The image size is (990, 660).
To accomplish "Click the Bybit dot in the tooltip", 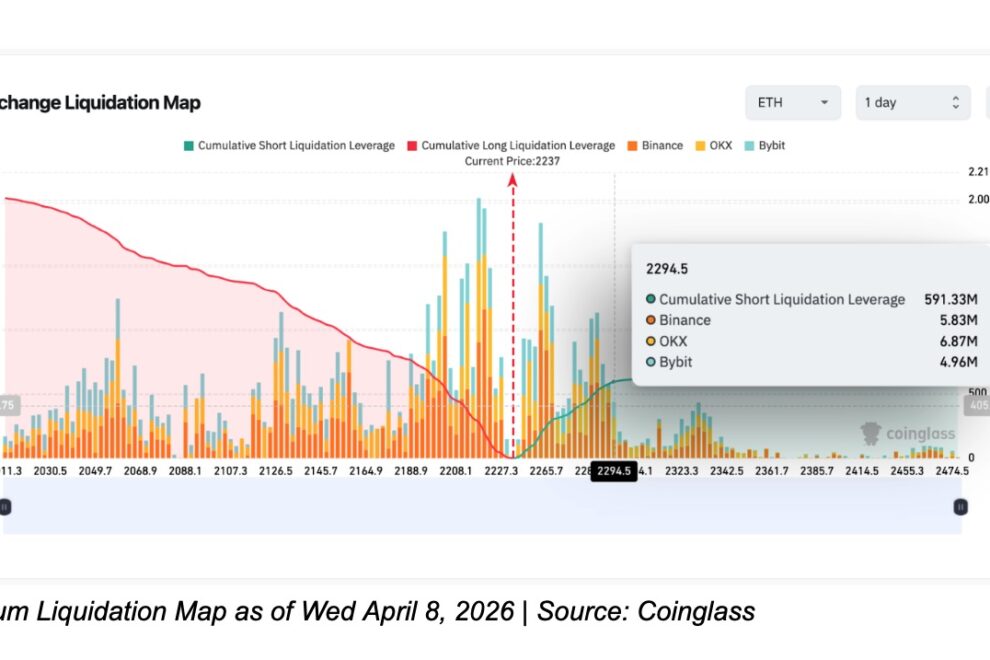I will pos(651,362).
